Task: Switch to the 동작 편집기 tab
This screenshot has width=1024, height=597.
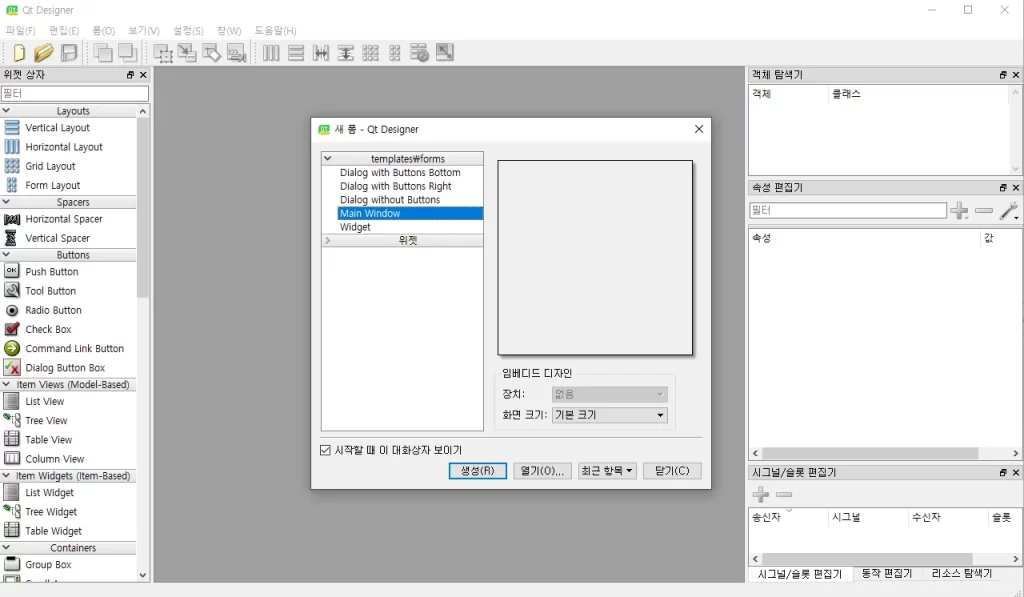Action: coord(886,573)
